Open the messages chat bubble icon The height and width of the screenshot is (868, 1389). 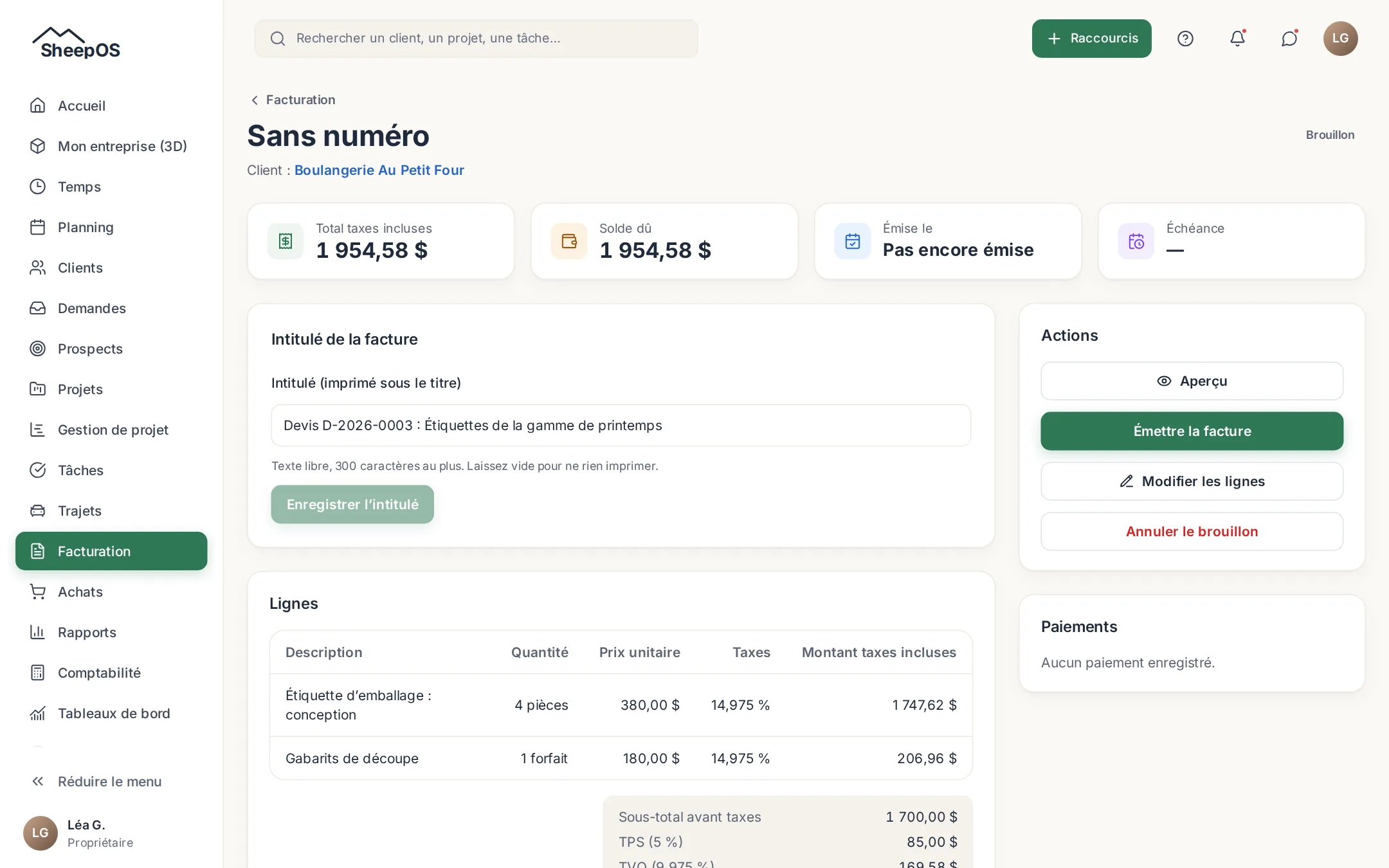(x=1289, y=39)
